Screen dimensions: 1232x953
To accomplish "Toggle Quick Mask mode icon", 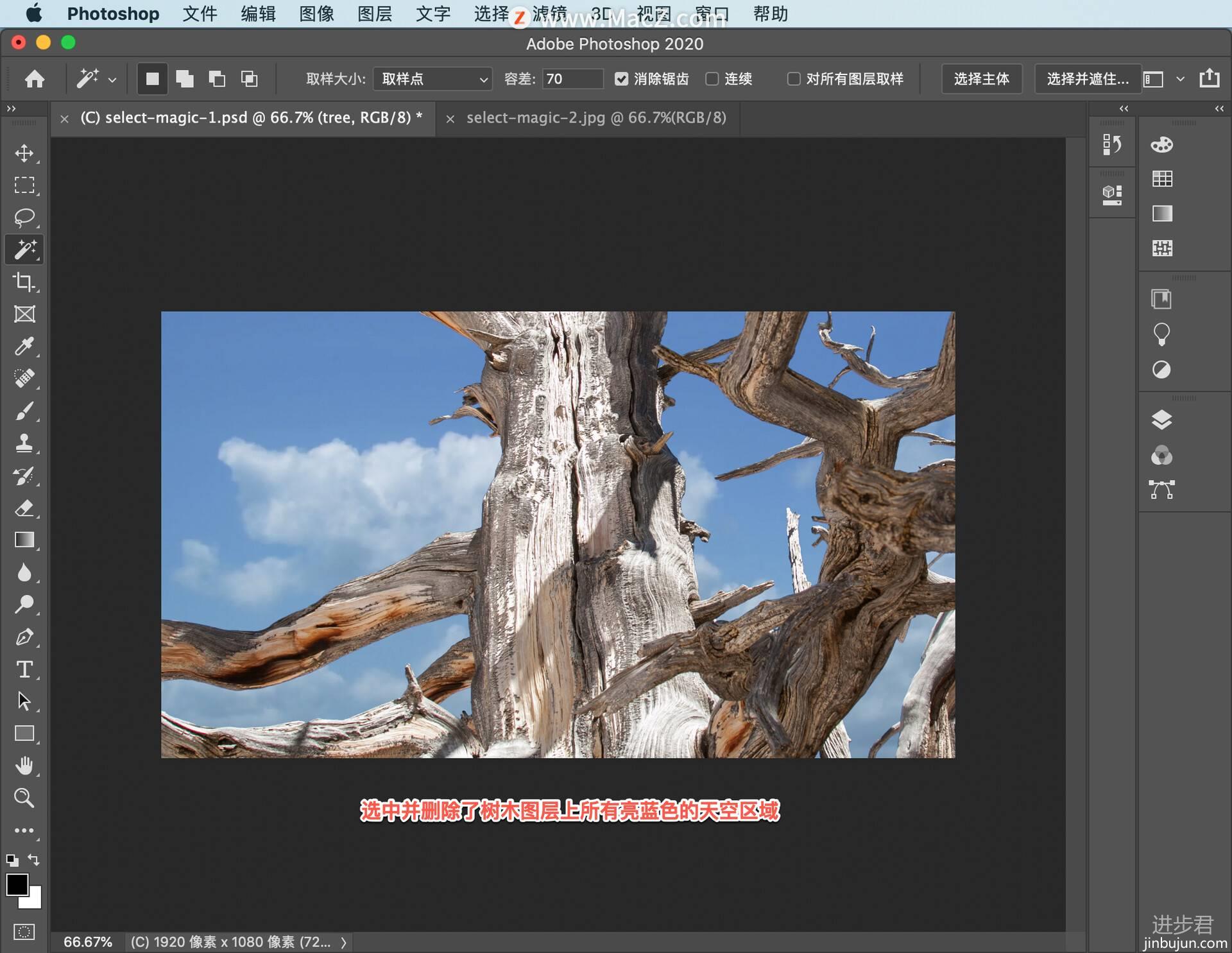I will [x=24, y=931].
